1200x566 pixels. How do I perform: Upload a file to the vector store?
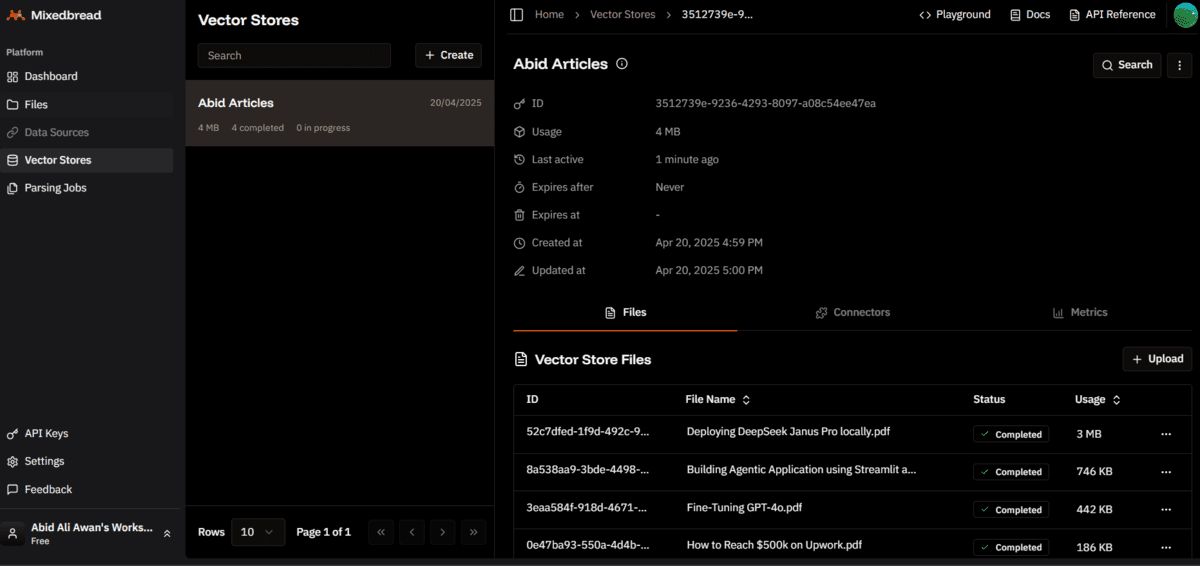1157,359
